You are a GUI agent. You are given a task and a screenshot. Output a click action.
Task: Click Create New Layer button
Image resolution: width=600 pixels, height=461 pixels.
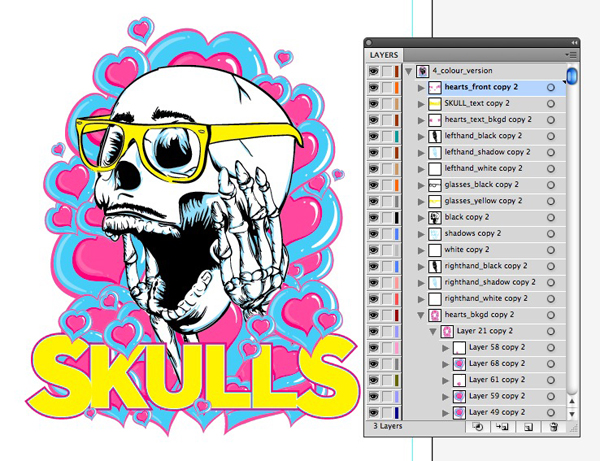click(x=528, y=427)
